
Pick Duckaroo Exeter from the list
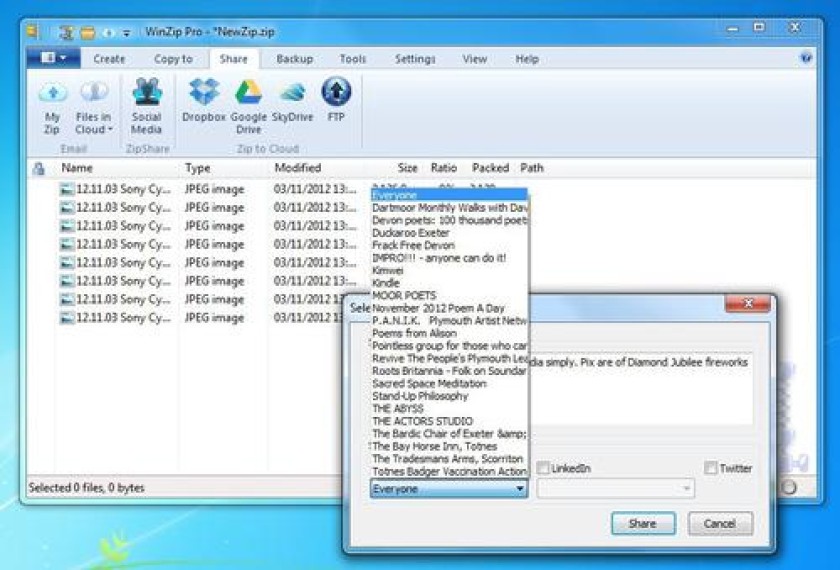point(449,232)
